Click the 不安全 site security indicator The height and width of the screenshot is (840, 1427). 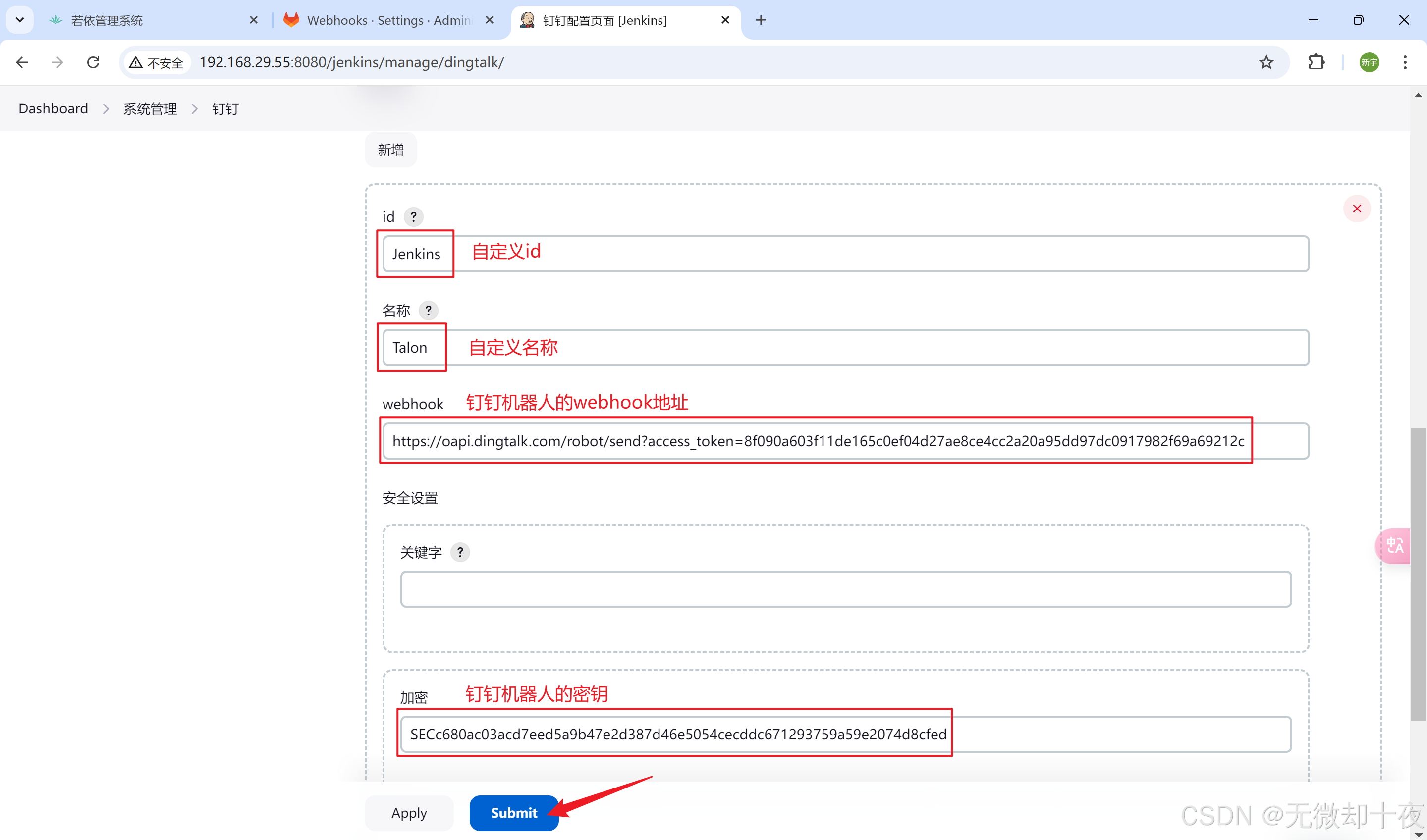pyautogui.click(x=157, y=62)
